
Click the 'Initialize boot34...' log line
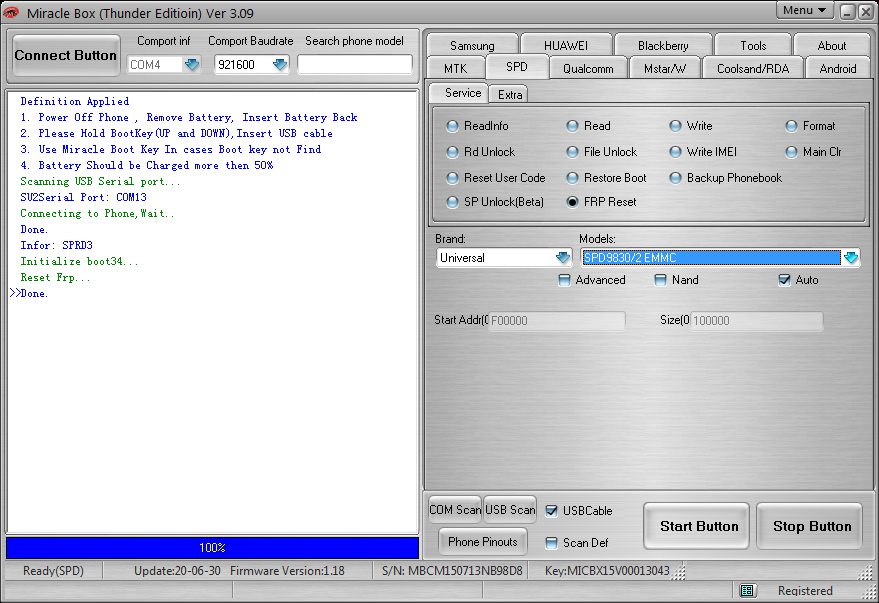[x=79, y=261]
